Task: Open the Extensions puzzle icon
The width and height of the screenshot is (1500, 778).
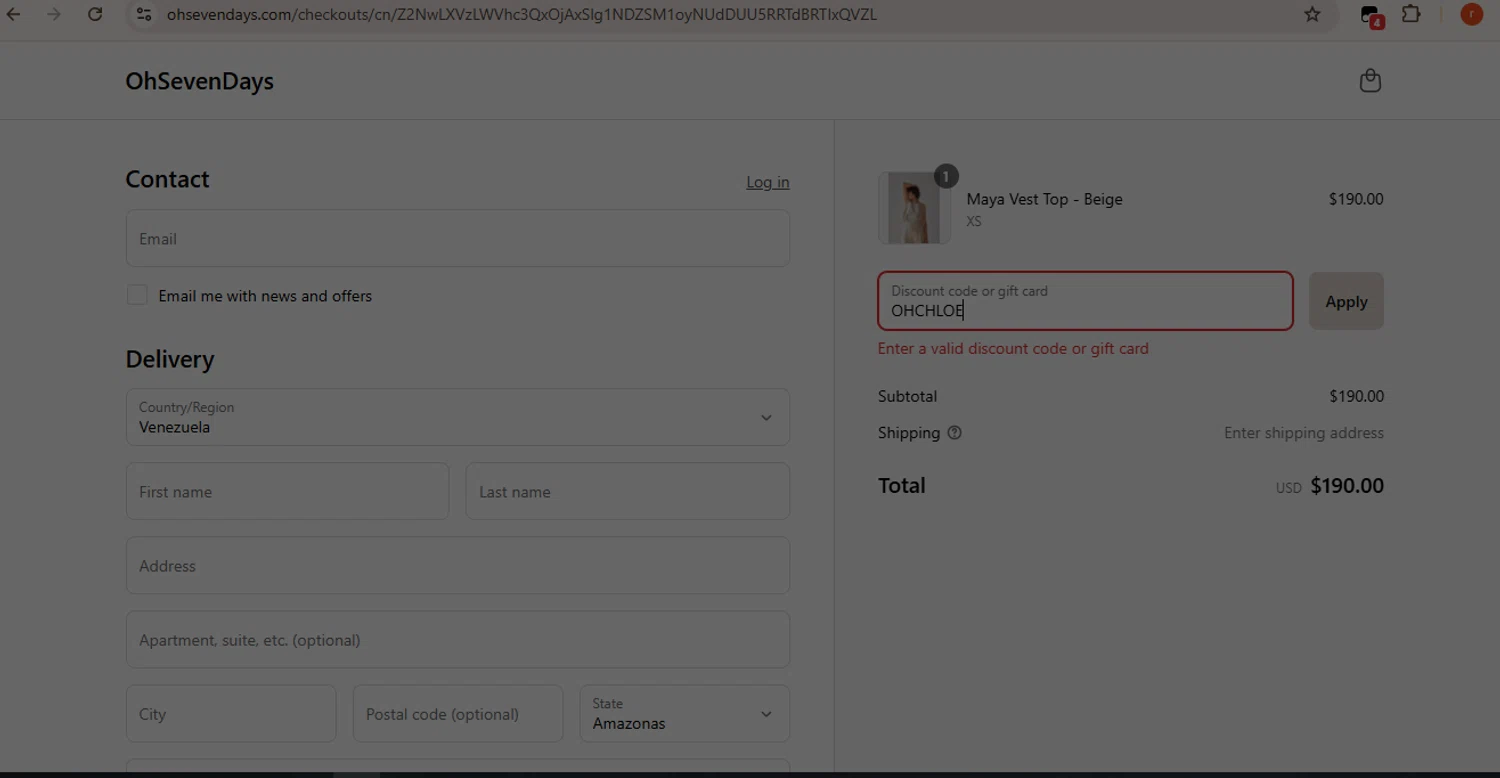Action: [1411, 14]
